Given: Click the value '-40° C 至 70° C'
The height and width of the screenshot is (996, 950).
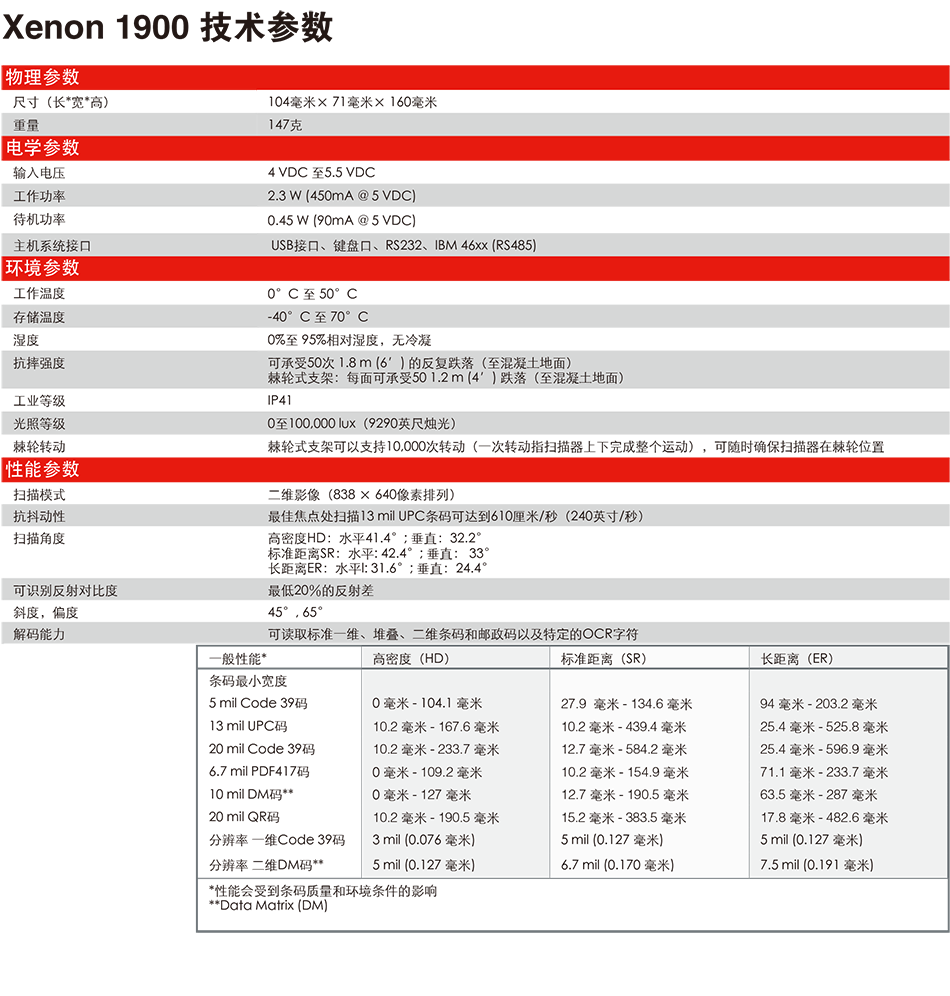Looking at the screenshot, I should (318, 316).
